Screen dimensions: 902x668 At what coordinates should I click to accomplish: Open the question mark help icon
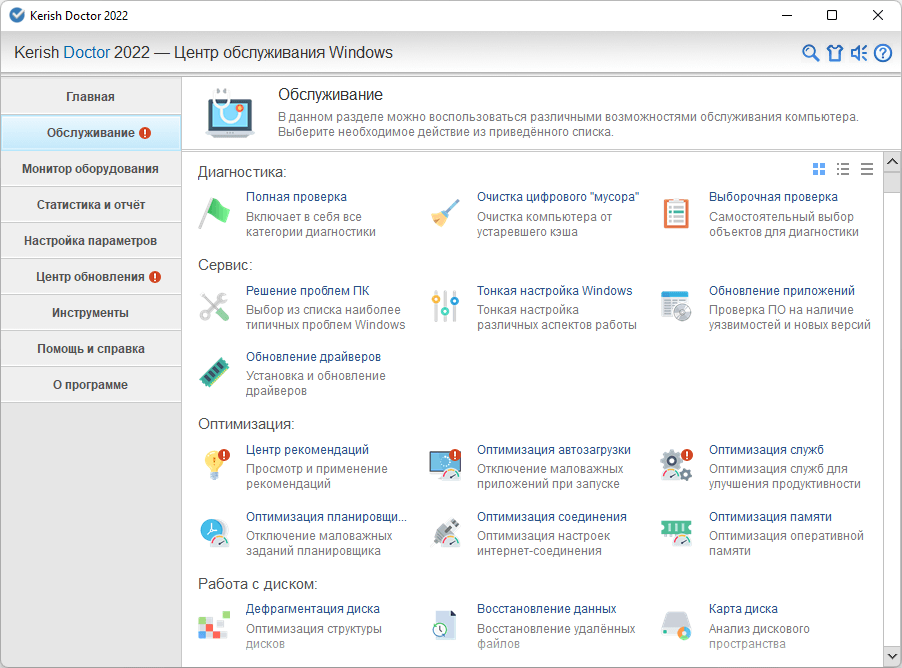883,53
